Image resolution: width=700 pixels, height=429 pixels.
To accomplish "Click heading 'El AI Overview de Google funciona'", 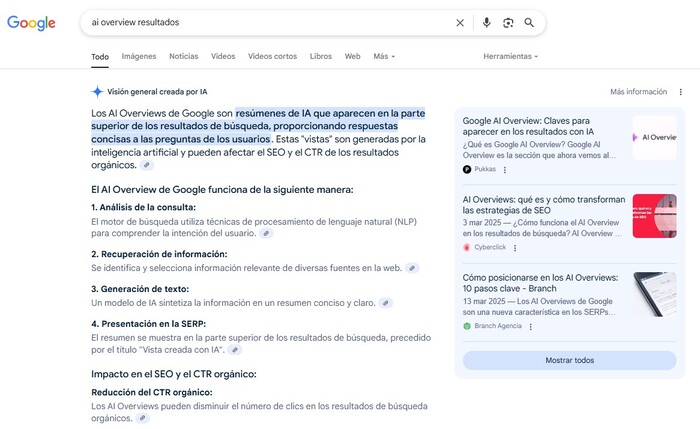I will point(222,190).
